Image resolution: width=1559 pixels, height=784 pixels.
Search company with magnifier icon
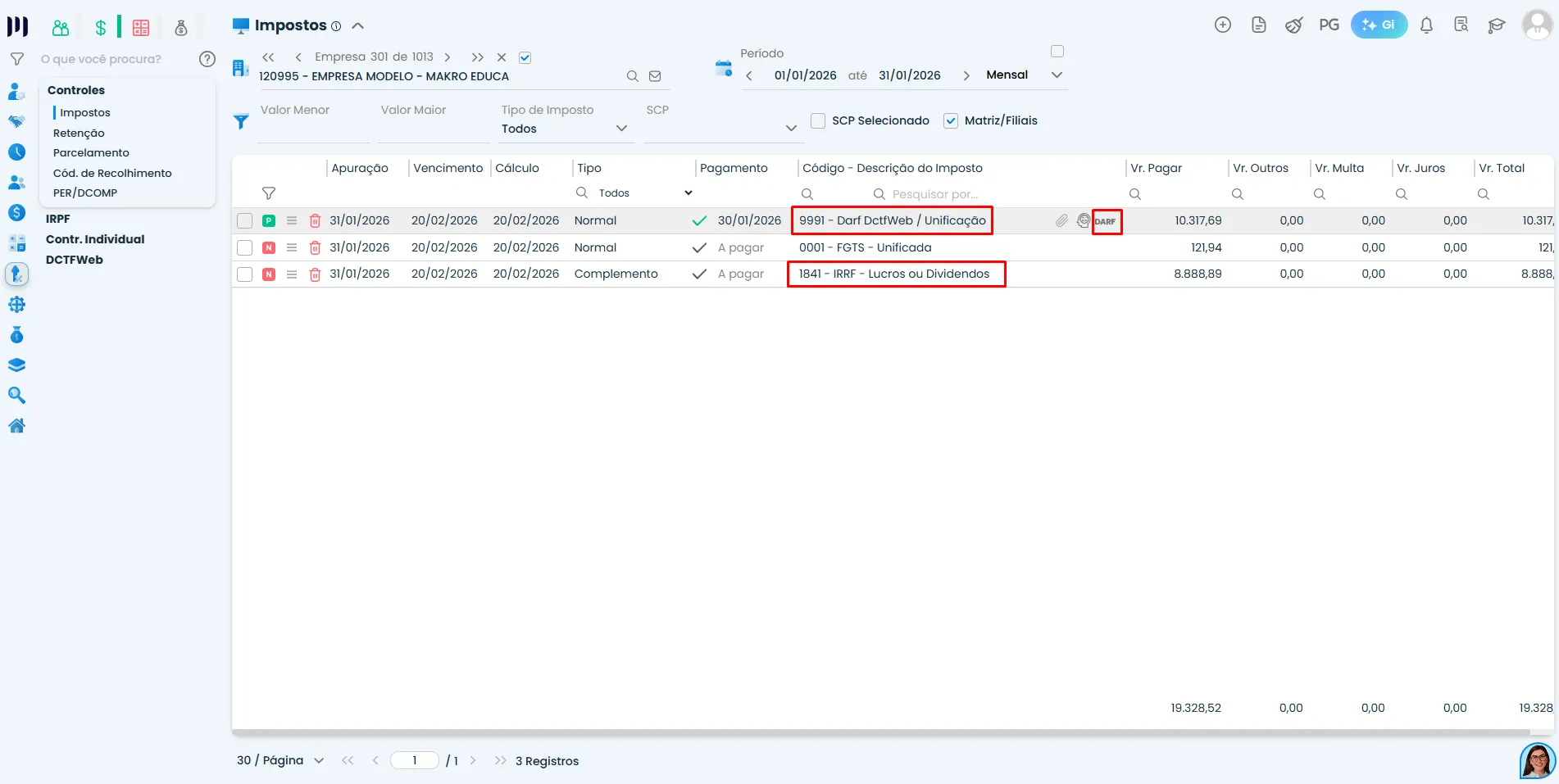tap(632, 76)
